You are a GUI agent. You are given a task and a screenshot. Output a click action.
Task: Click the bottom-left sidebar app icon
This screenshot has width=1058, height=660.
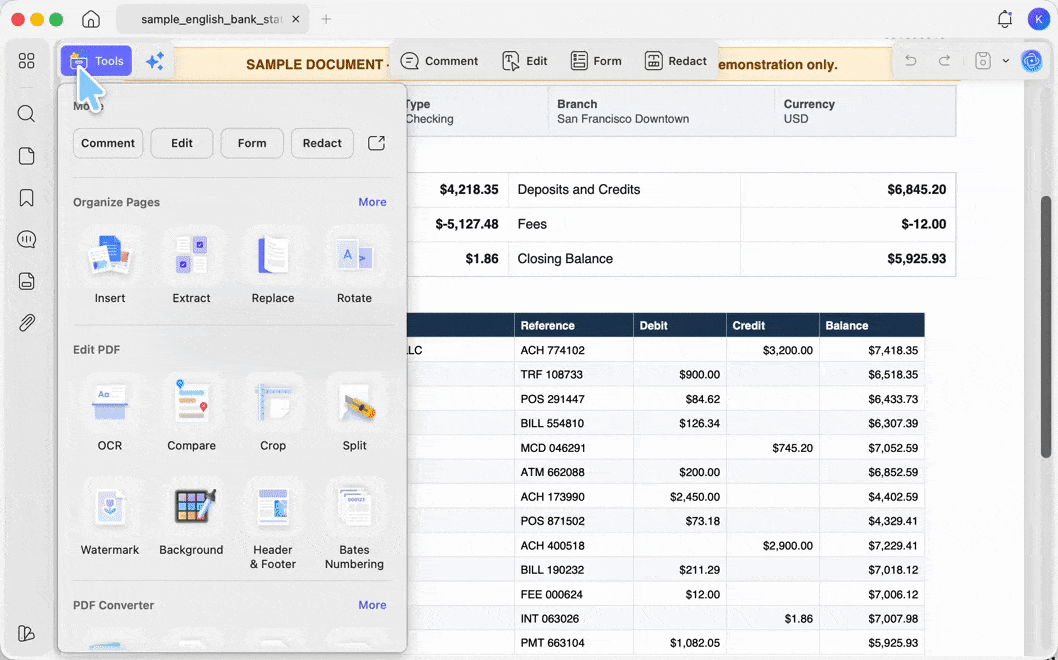(x=26, y=633)
